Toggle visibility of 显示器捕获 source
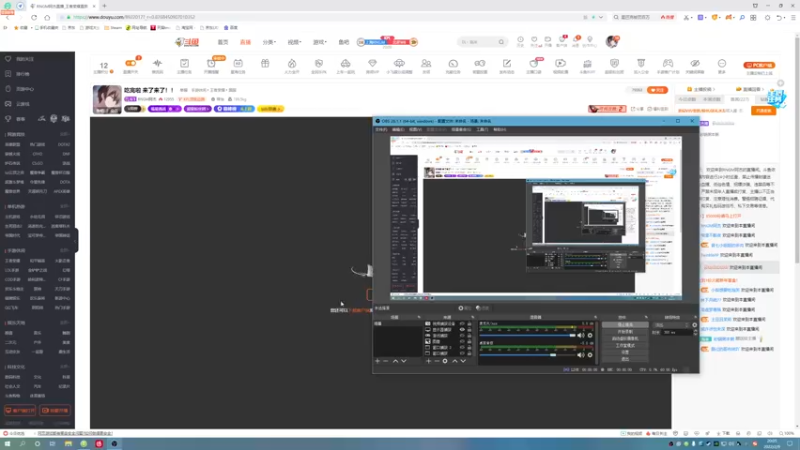This screenshot has height=450, width=800. pos(462,330)
